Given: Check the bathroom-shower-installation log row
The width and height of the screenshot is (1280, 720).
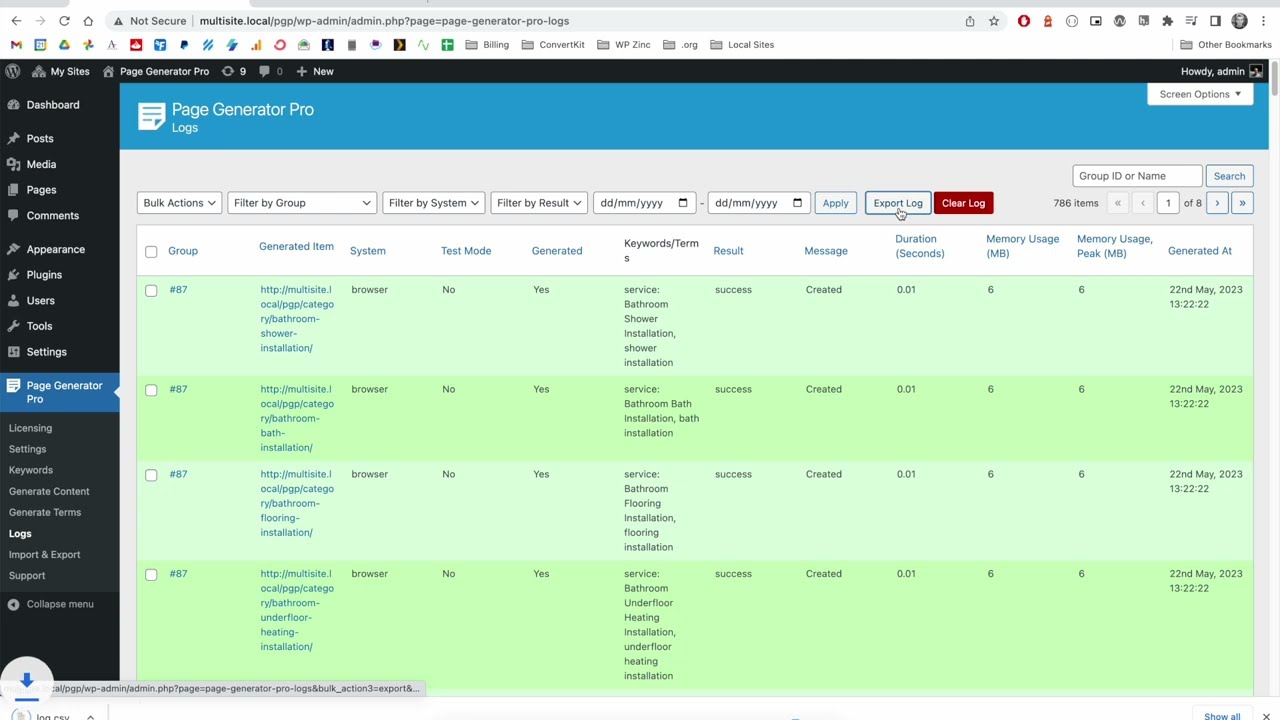Looking at the screenshot, I should coord(151,290).
